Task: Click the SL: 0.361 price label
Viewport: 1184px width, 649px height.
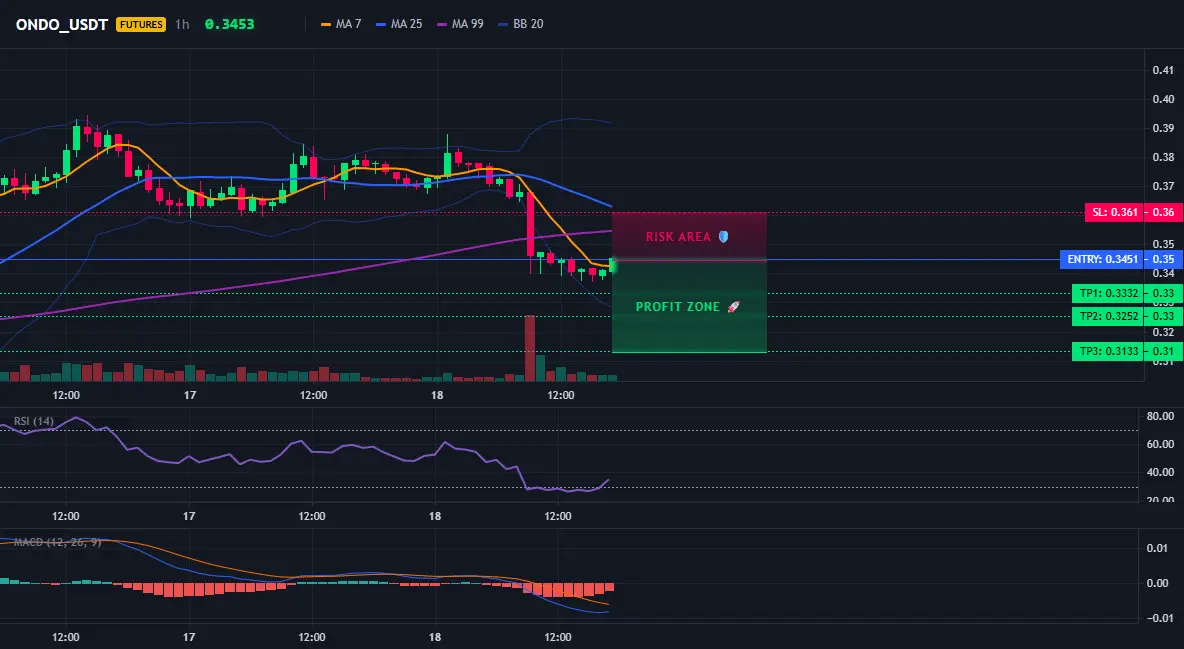Action: [x=1114, y=212]
